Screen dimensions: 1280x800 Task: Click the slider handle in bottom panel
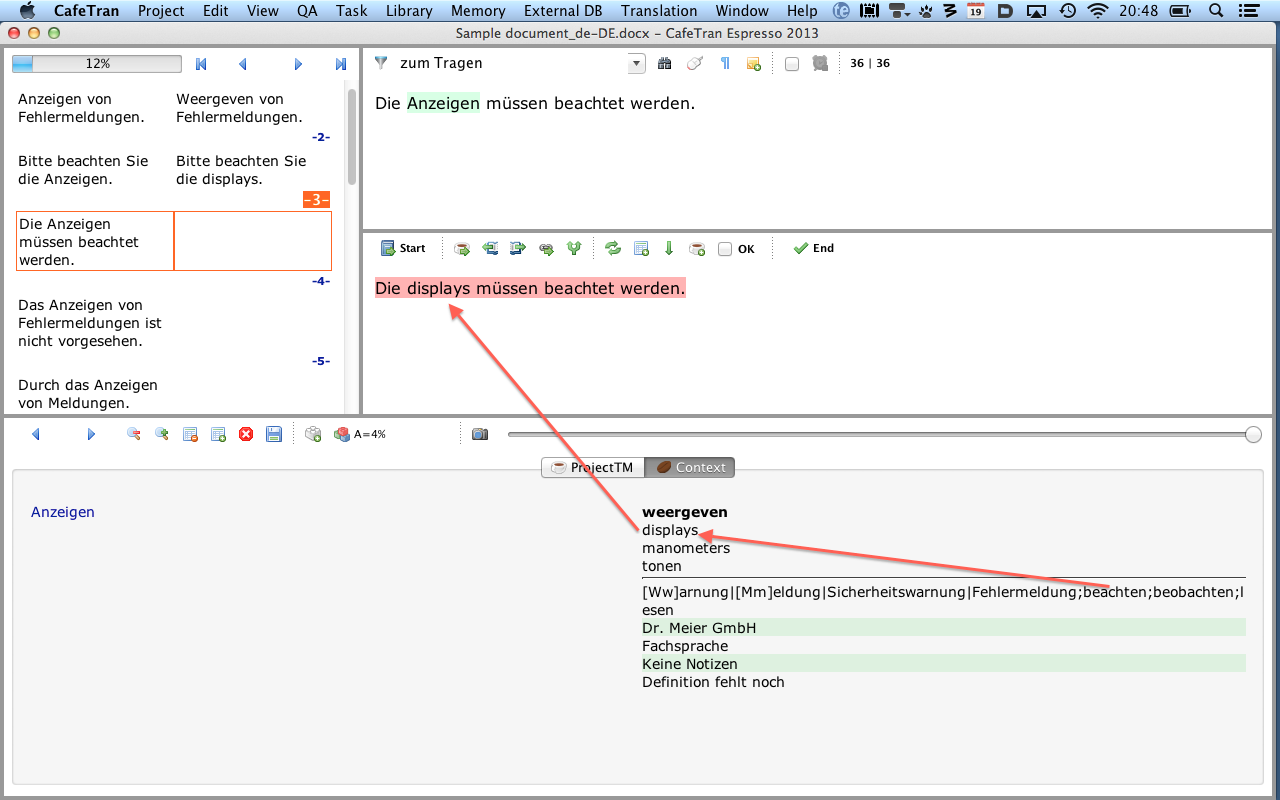1253,435
